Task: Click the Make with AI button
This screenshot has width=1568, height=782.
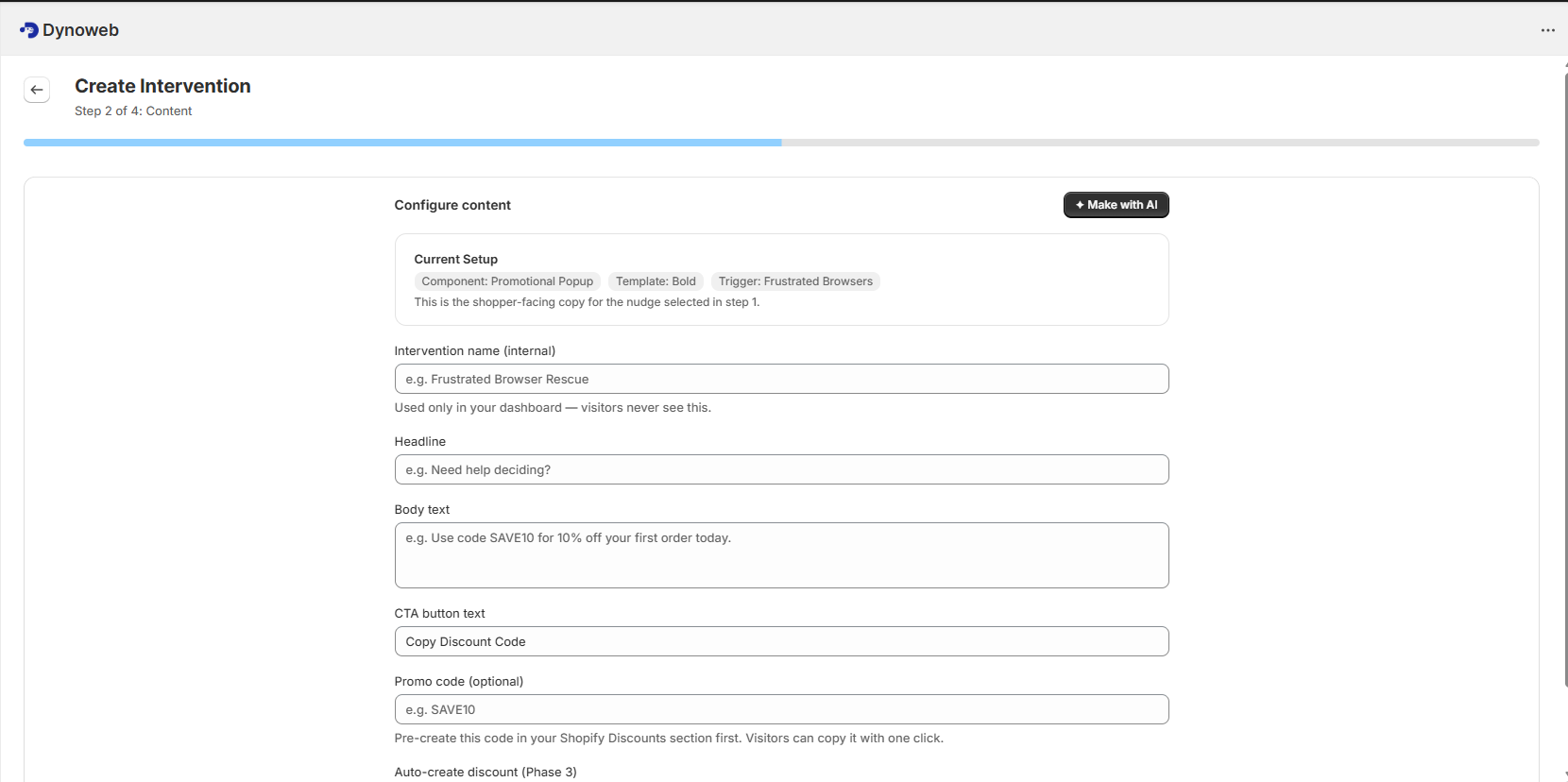Action: point(1116,205)
